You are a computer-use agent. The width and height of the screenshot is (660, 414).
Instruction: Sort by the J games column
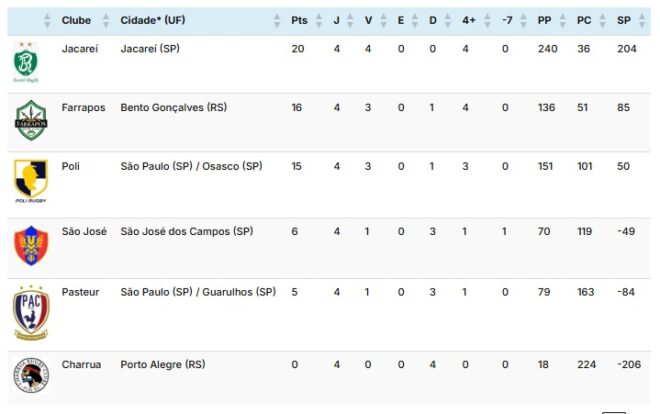[349, 20]
